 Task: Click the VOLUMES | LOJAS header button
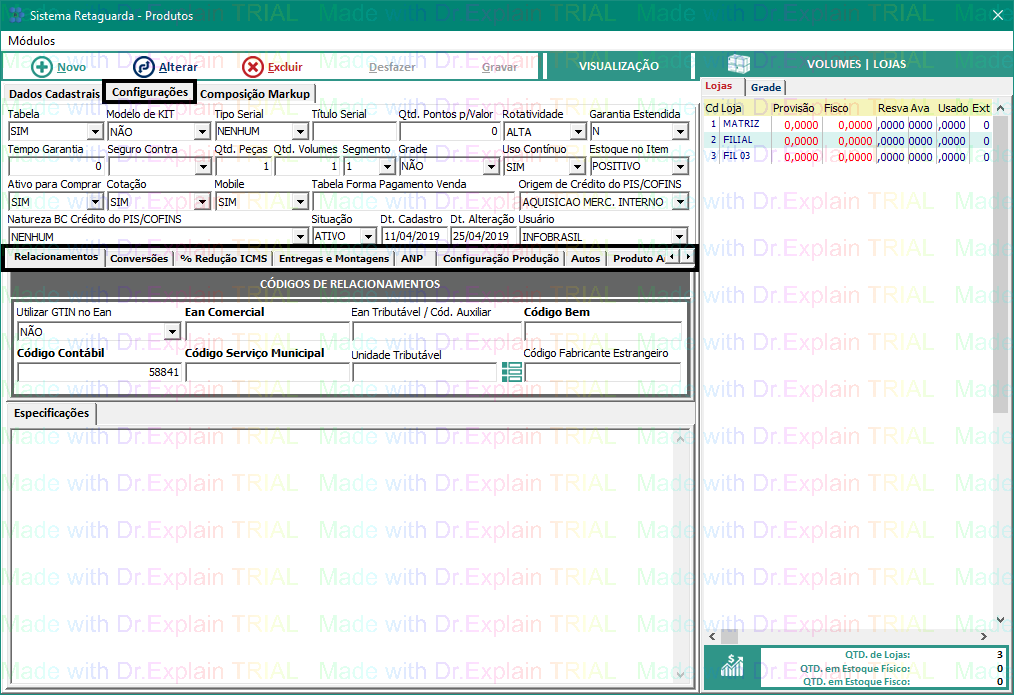[856, 64]
